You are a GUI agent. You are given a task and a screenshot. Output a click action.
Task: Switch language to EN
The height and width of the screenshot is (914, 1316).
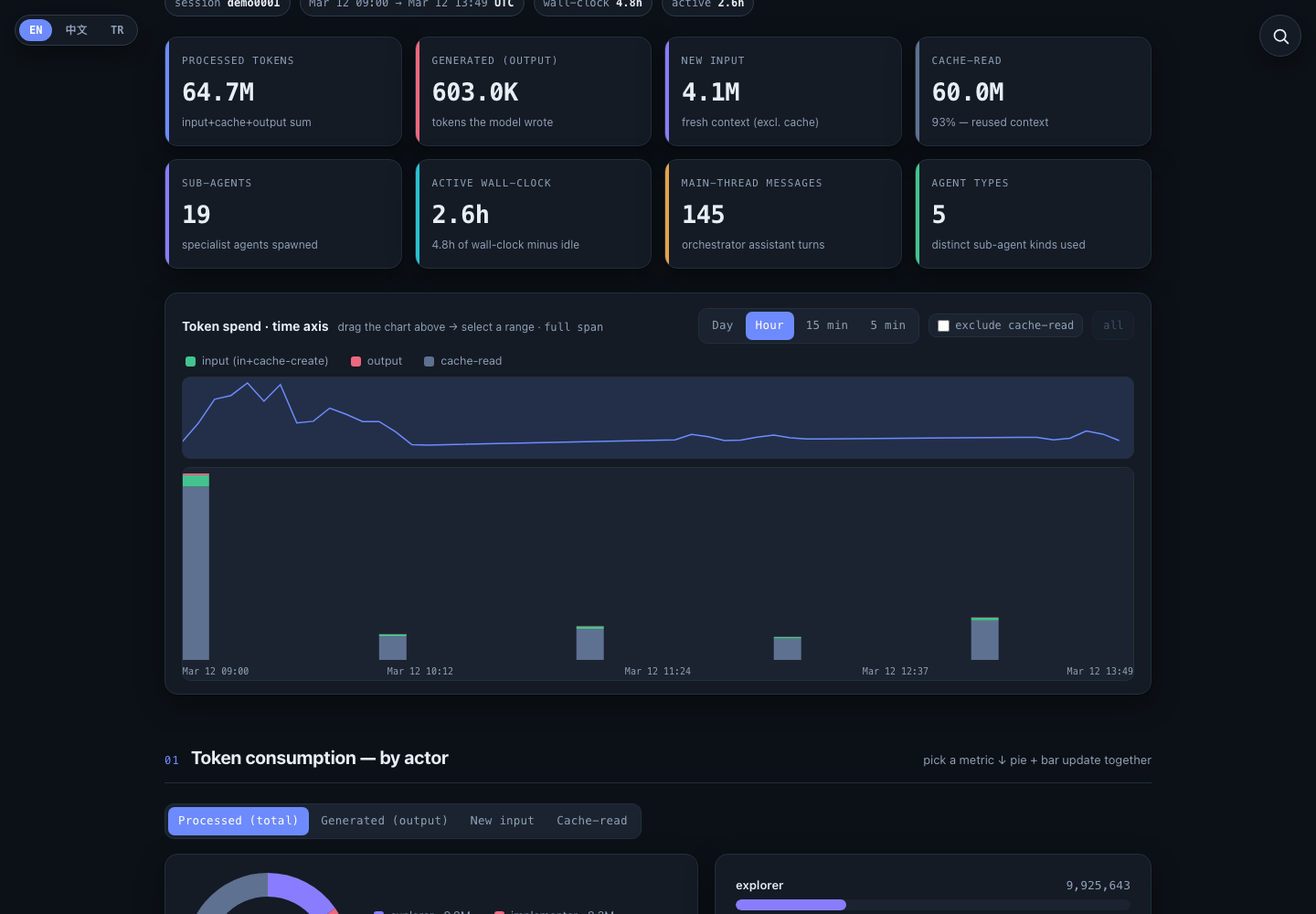[x=36, y=30]
